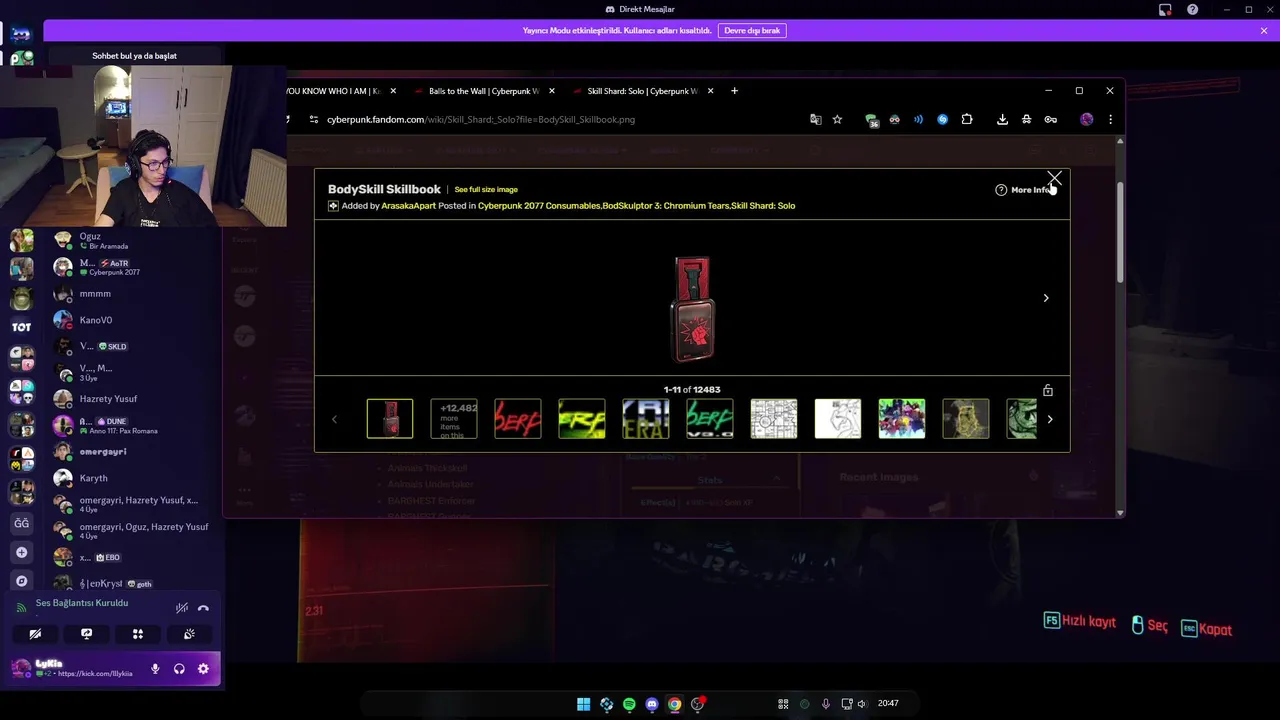This screenshot has width=1280, height=720.
Task: Switch to 'Skill Shard: Solo' browser tab
Action: click(x=642, y=91)
